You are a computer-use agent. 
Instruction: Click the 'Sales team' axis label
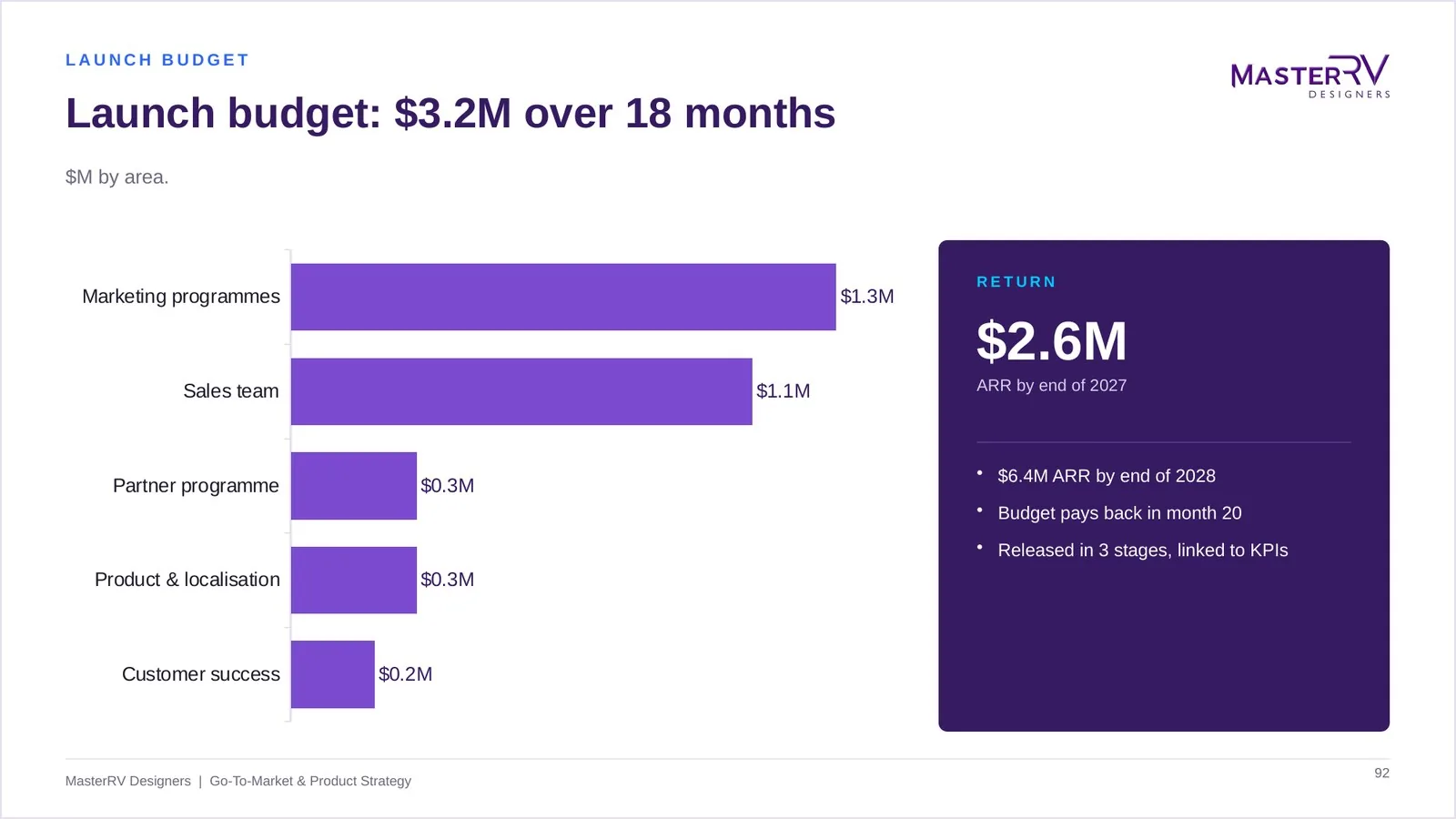click(231, 391)
